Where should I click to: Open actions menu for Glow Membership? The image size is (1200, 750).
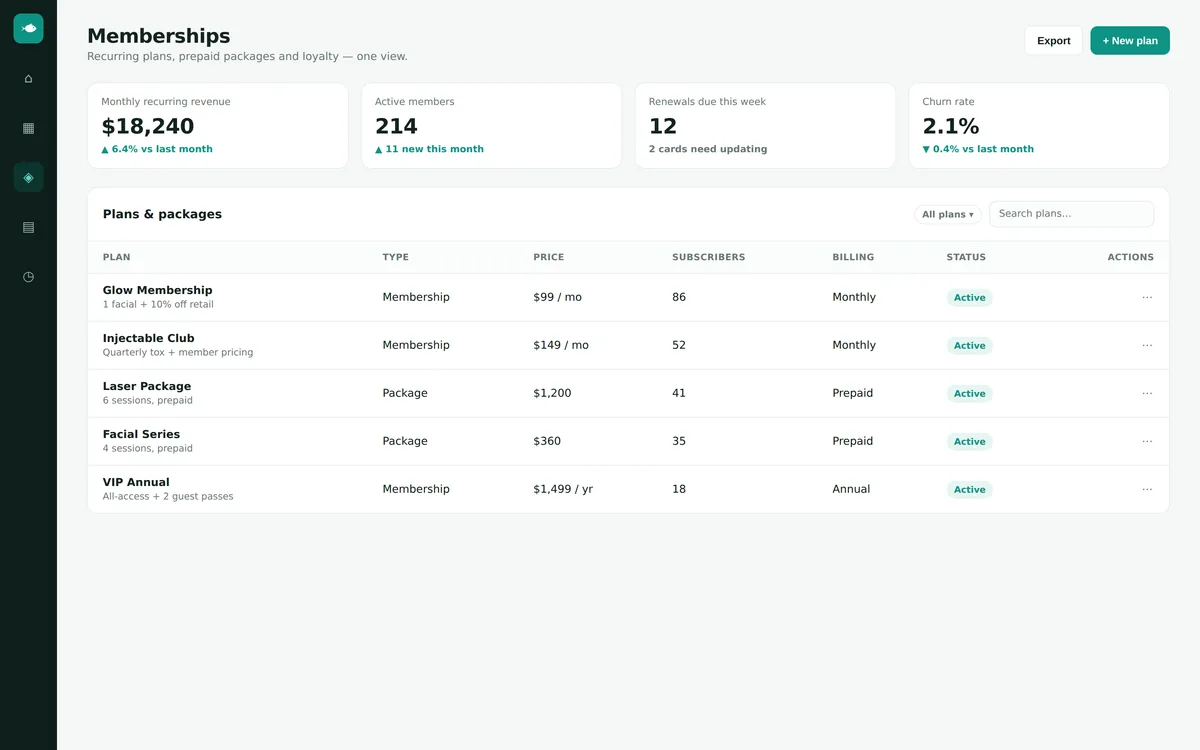pos(1147,297)
